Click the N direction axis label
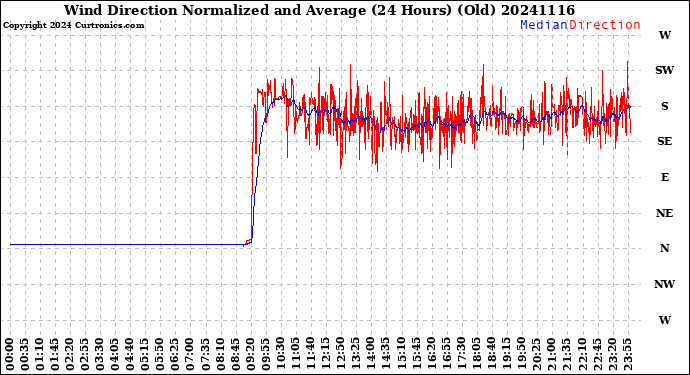The width and height of the screenshot is (690, 375). 664,248
